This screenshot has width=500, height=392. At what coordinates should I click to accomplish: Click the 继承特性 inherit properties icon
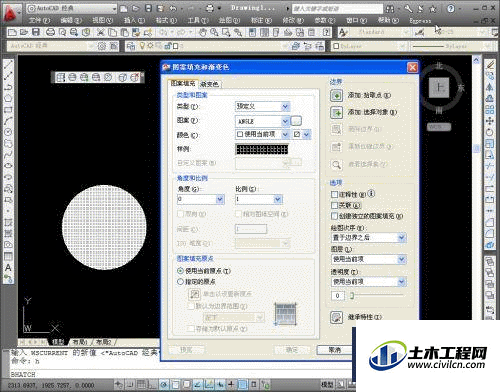pos(336,317)
